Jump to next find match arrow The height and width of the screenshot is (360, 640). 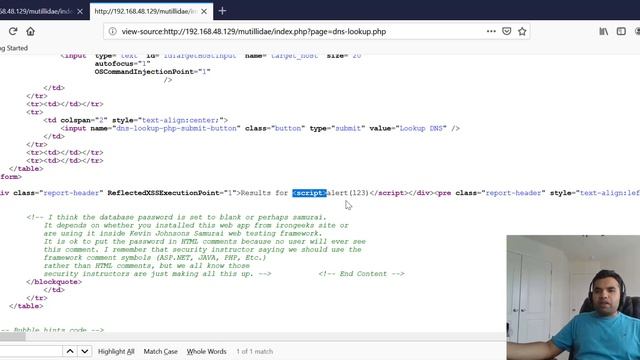pyautogui.click(x=84, y=351)
